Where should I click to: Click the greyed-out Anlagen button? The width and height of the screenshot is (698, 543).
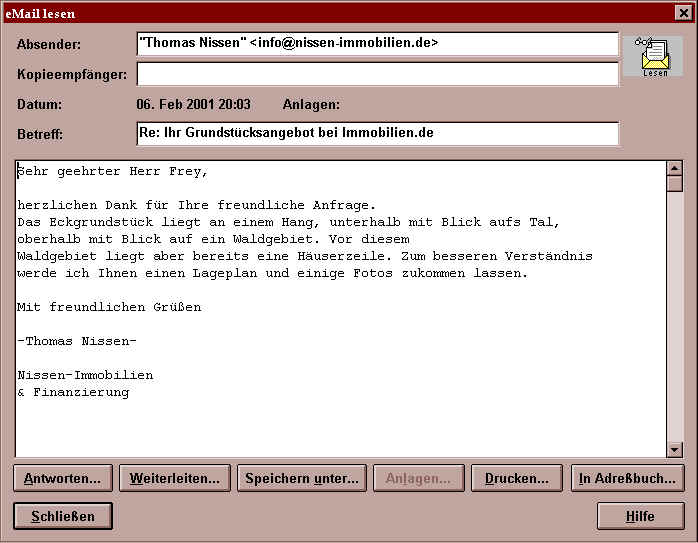pos(418,478)
